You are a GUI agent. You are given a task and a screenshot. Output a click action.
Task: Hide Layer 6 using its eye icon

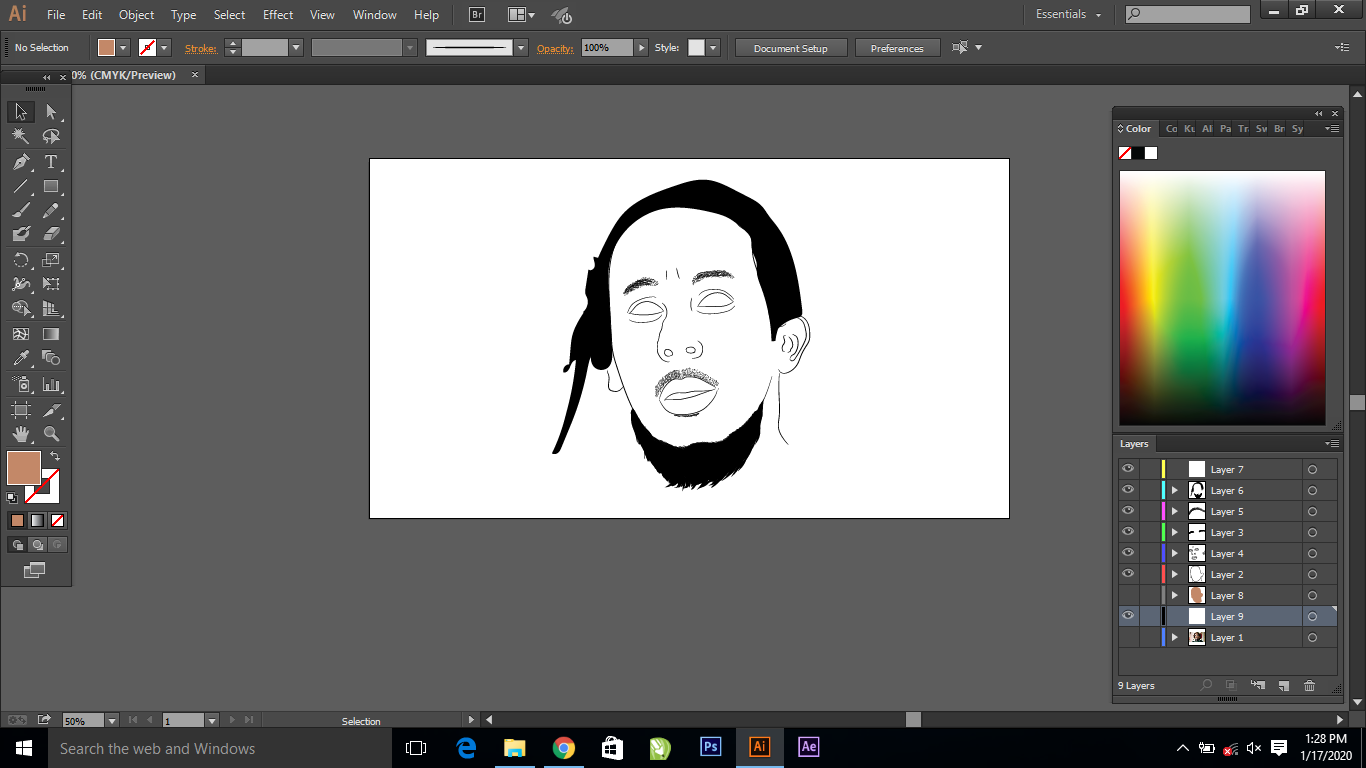[1128, 490]
